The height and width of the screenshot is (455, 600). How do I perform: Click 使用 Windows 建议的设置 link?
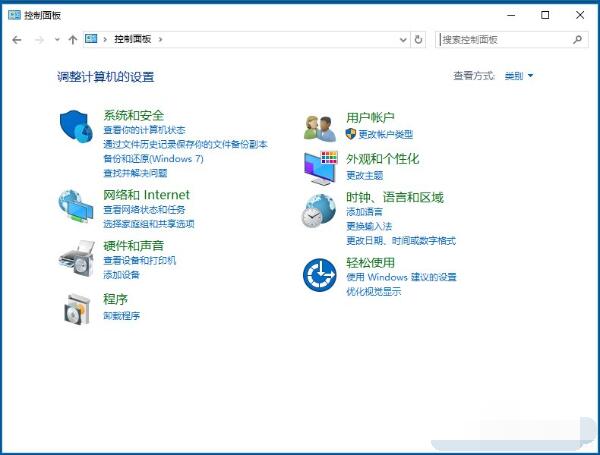(x=401, y=277)
